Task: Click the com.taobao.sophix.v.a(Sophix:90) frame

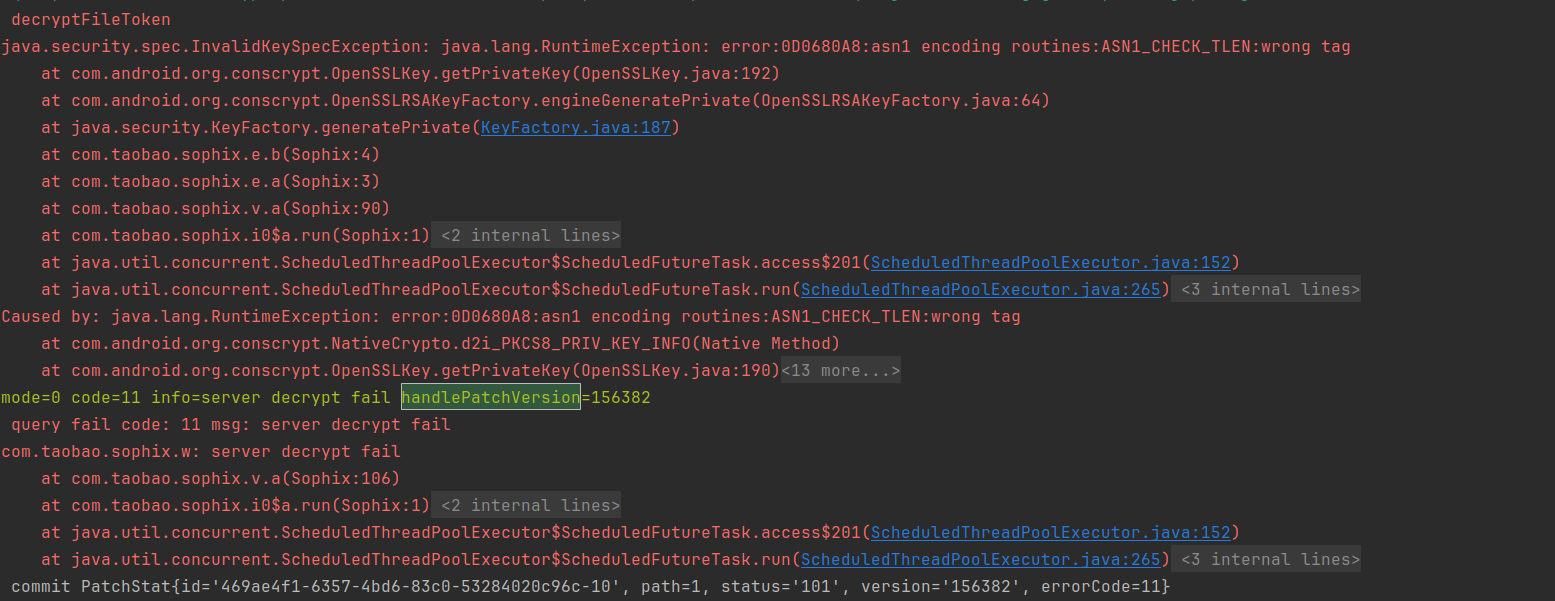Action: pos(216,208)
